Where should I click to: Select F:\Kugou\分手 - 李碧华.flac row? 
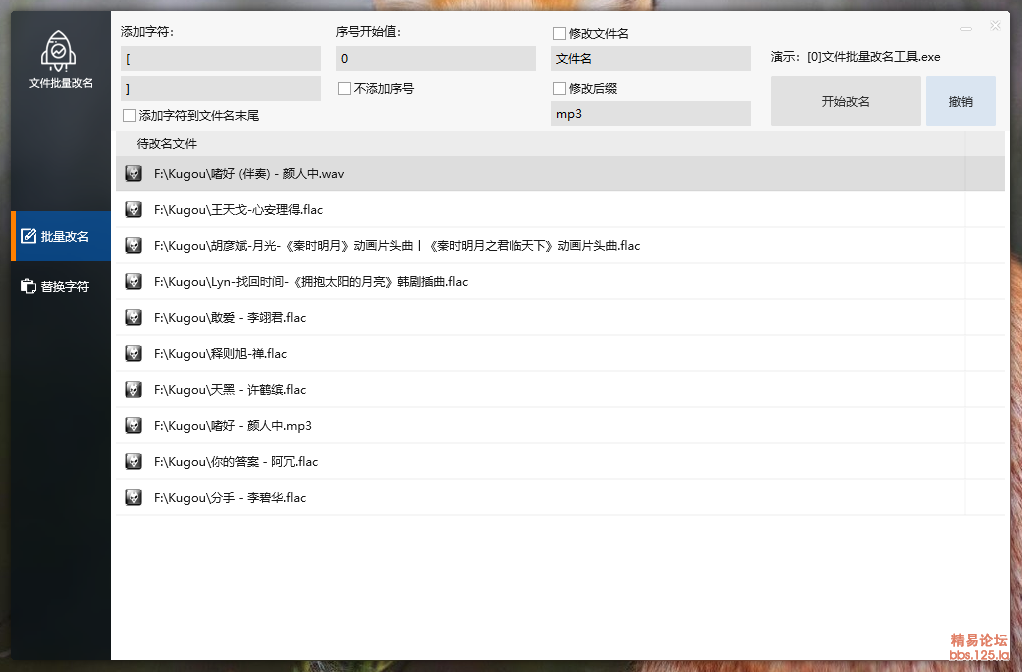(x=561, y=497)
